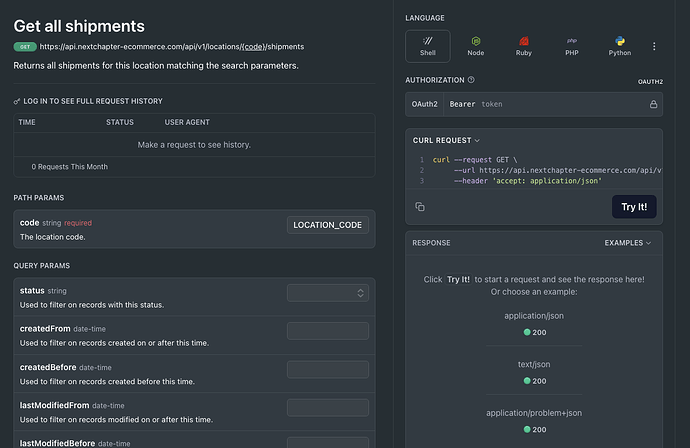Screen dimensions: 690x448
Task: Open the status query param dropdown
Action: click(x=328, y=293)
